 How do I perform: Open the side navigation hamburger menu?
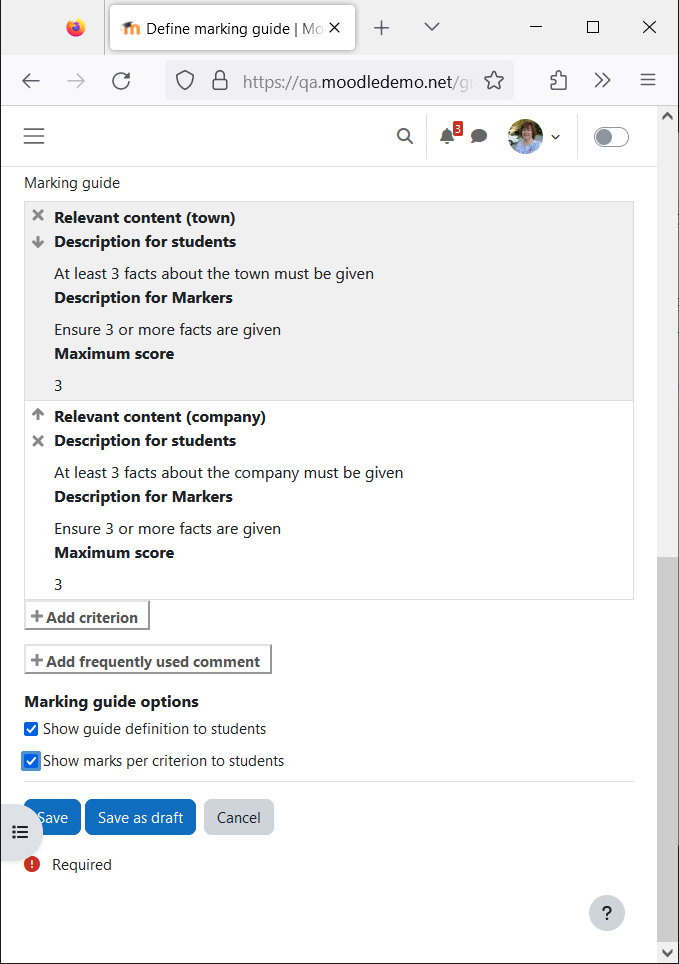point(34,136)
